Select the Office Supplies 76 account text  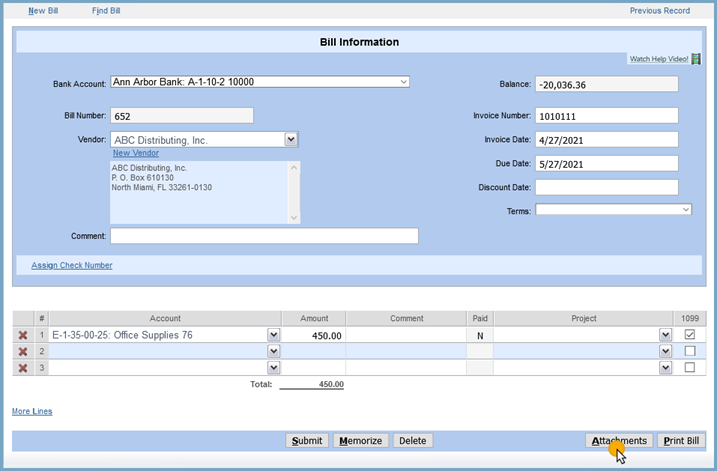pyautogui.click(x=122, y=335)
